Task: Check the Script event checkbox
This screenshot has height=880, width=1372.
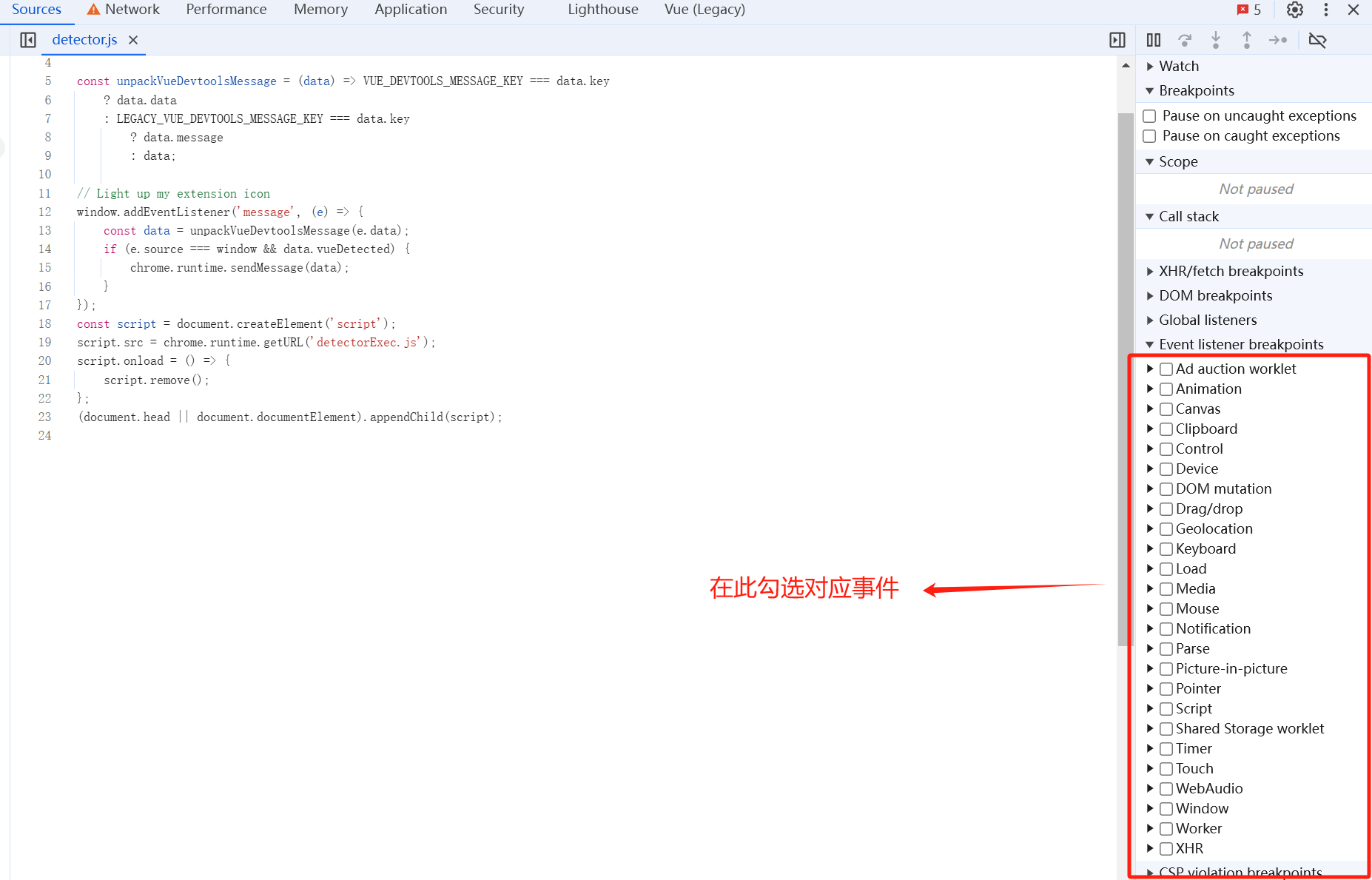Action: 1166,709
